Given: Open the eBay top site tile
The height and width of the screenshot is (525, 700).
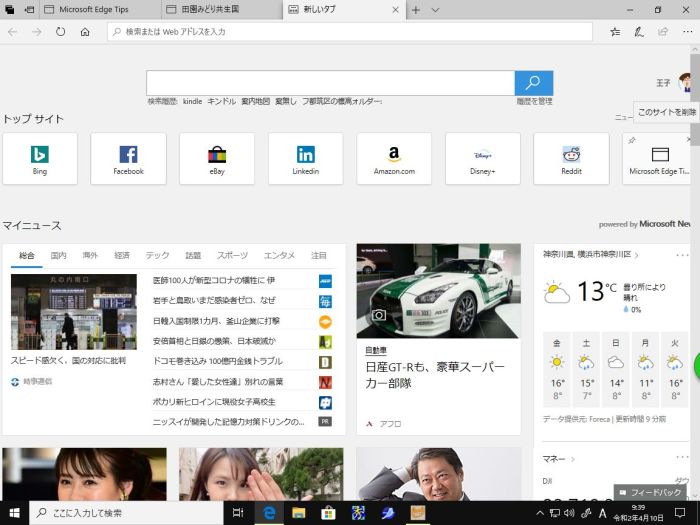Looking at the screenshot, I should [217, 158].
